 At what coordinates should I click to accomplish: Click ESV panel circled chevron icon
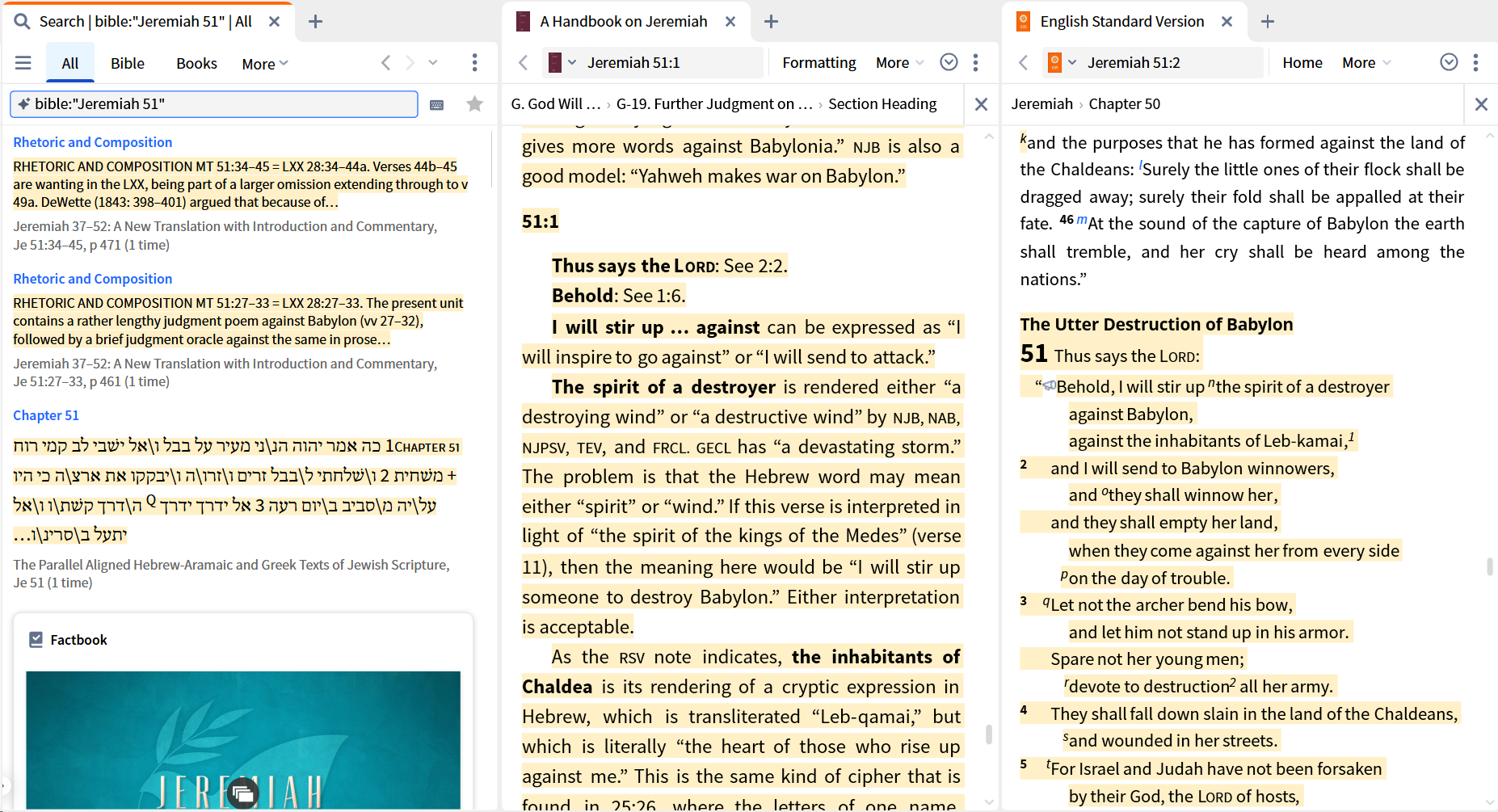(1450, 62)
